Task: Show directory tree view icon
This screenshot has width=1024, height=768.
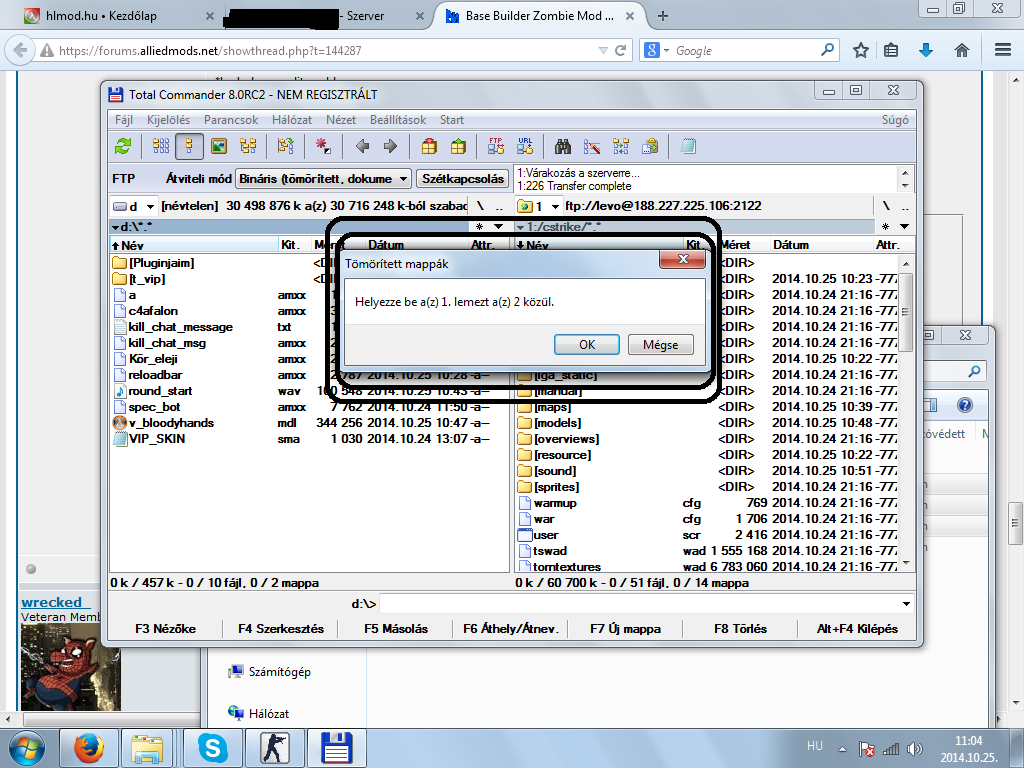Action: click(x=248, y=146)
